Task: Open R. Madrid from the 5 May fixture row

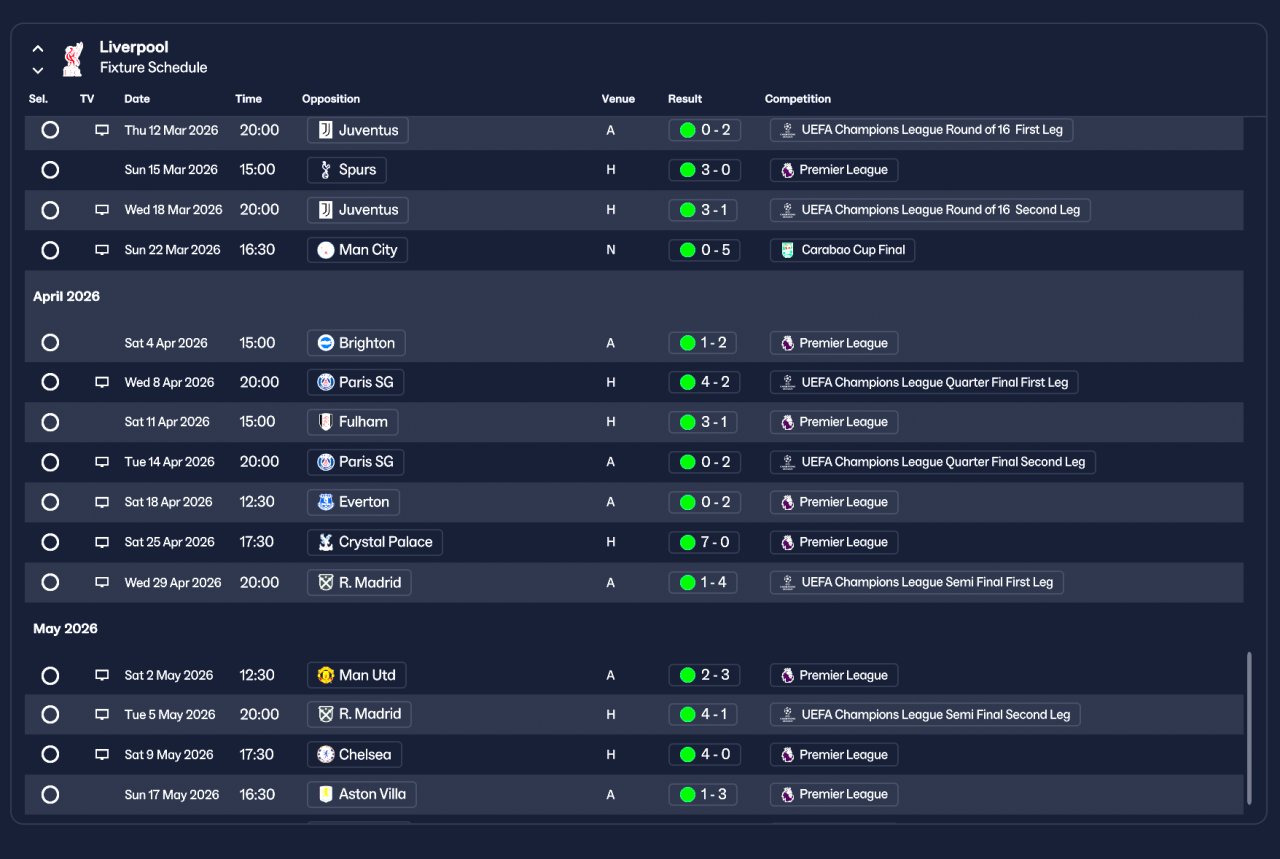Action: pos(359,714)
